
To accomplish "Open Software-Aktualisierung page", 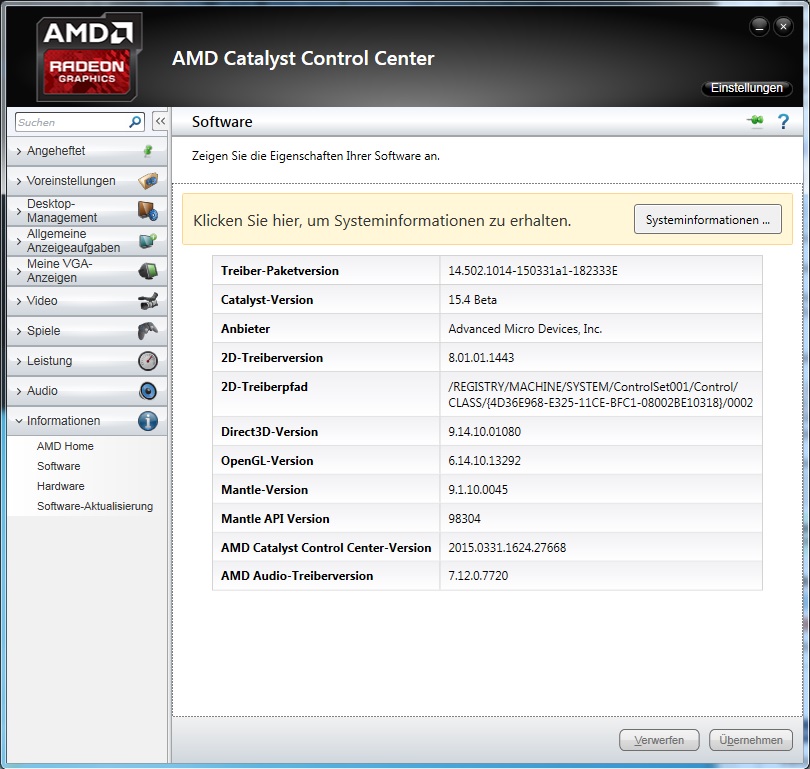I will click(x=95, y=506).
